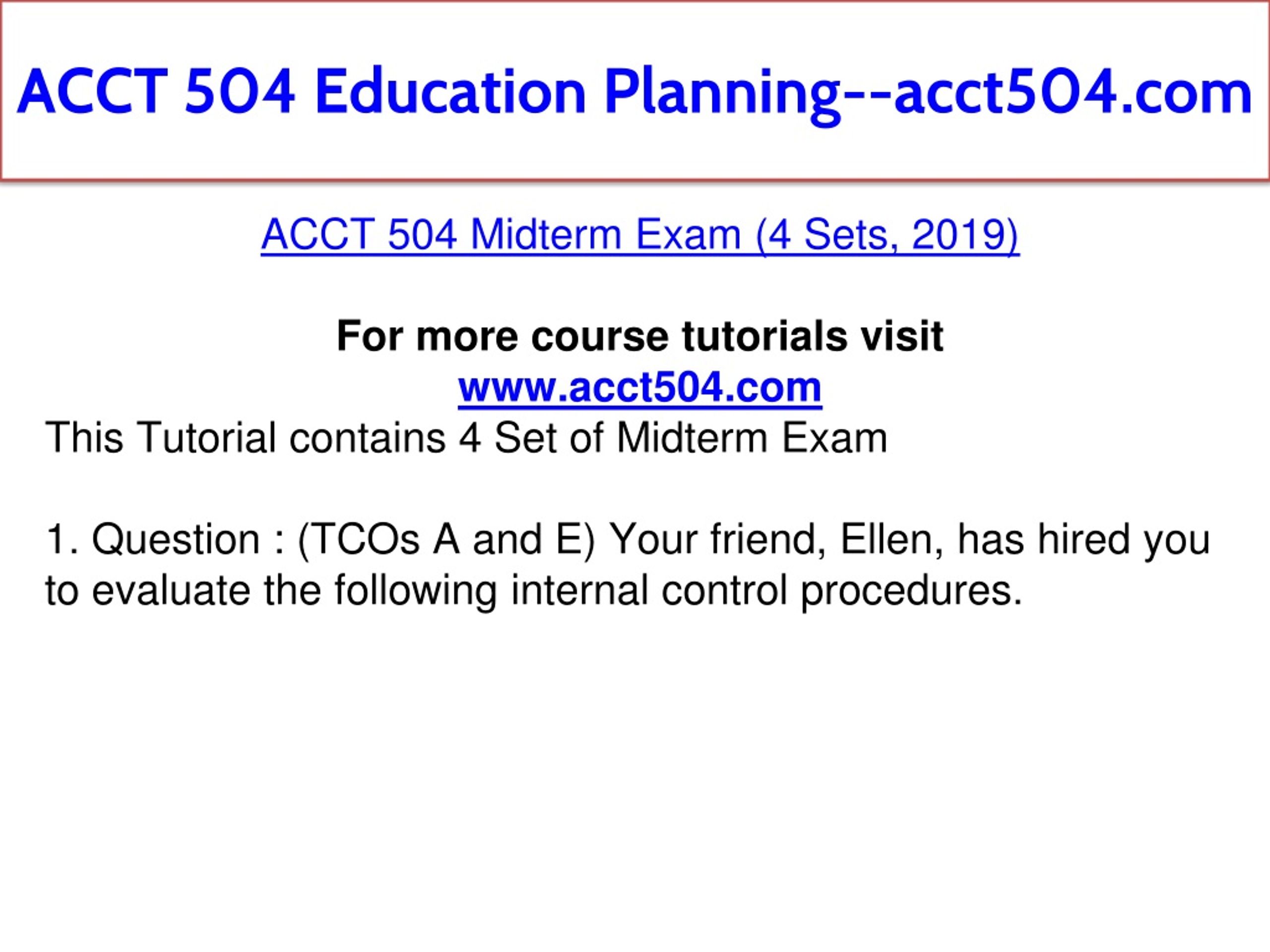Click '(TCOs A and E)' in the question
This screenshot has width=1270, height=952.
point(446,539)
